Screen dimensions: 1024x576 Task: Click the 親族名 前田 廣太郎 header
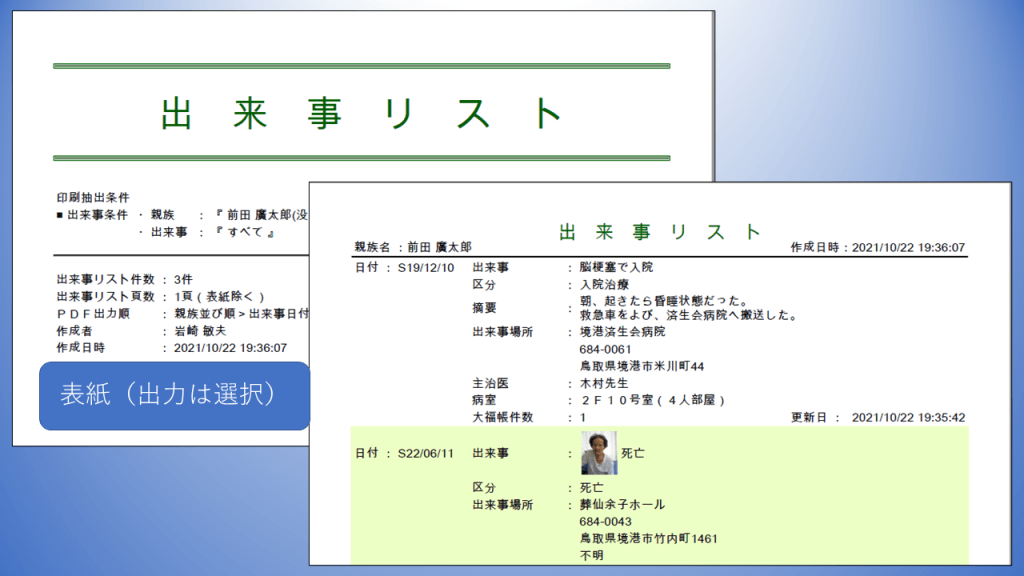(x=413, y=247)
